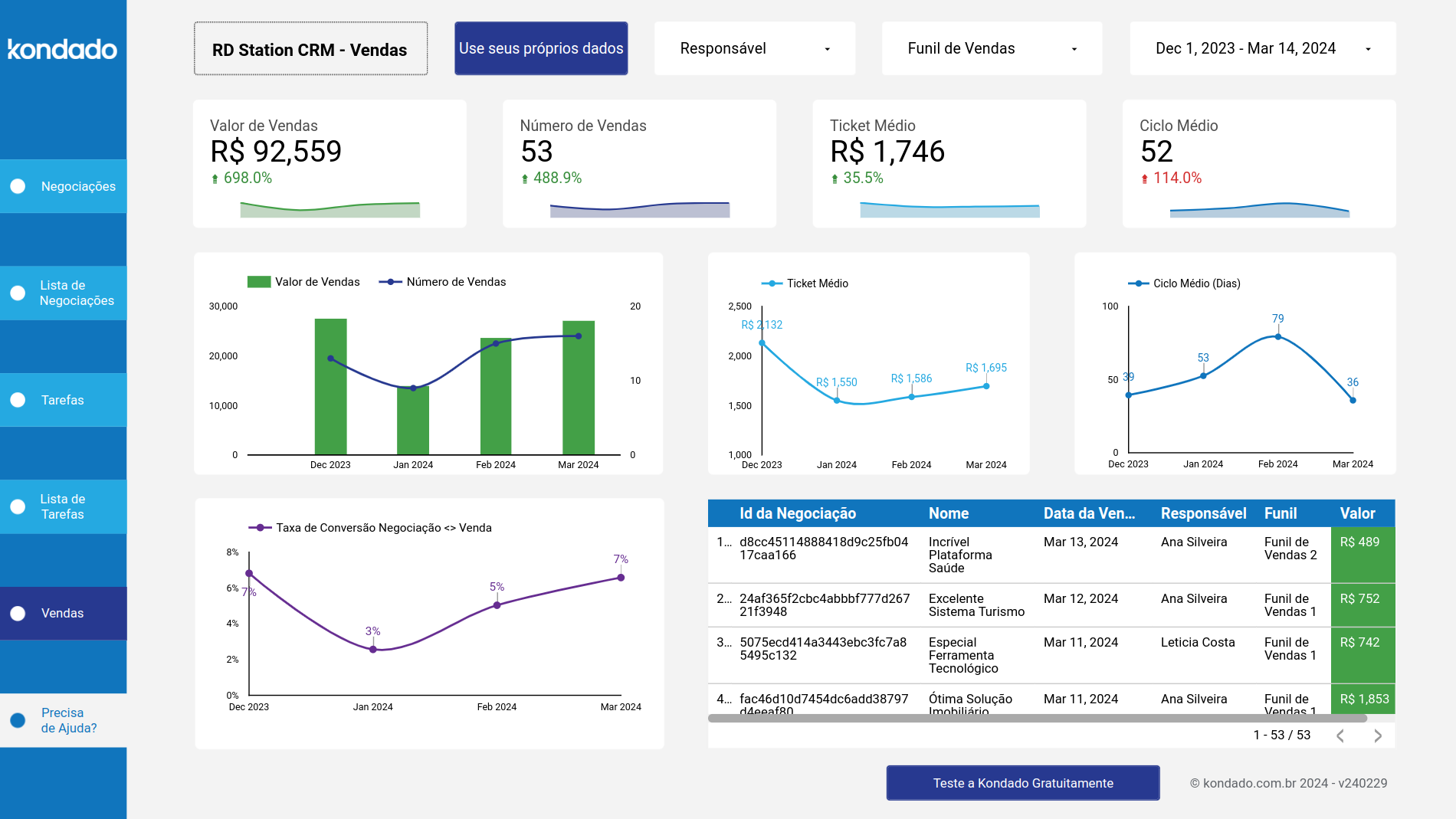Image resolution: width=1456 pixels, height=819 pixels.
Task: Click the Tarefas sidebar icon
Action: click(x=17, y=399)
